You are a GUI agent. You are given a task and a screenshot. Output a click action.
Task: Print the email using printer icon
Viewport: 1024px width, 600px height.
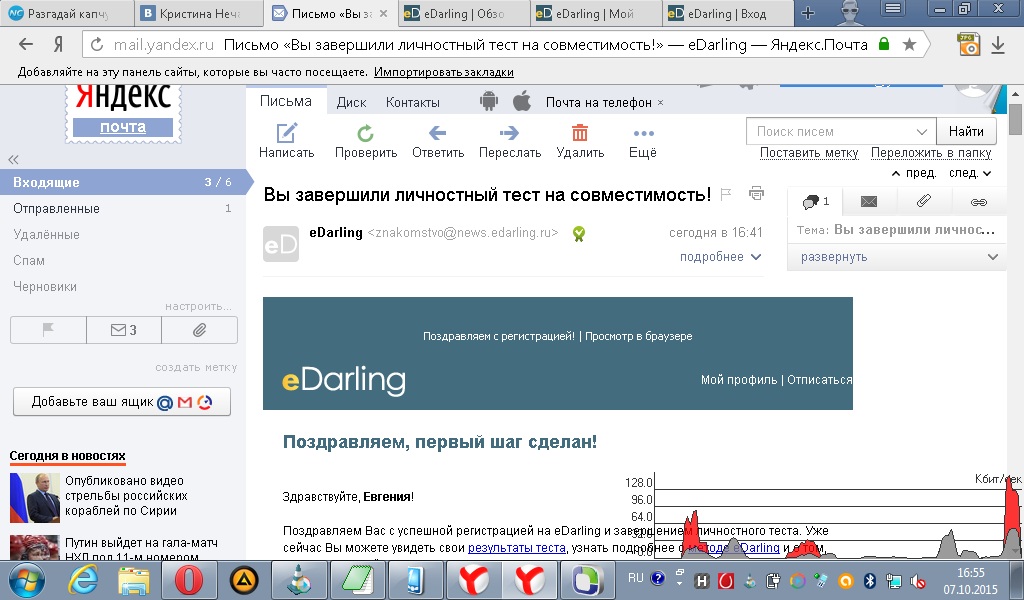[x=756, y=193]
